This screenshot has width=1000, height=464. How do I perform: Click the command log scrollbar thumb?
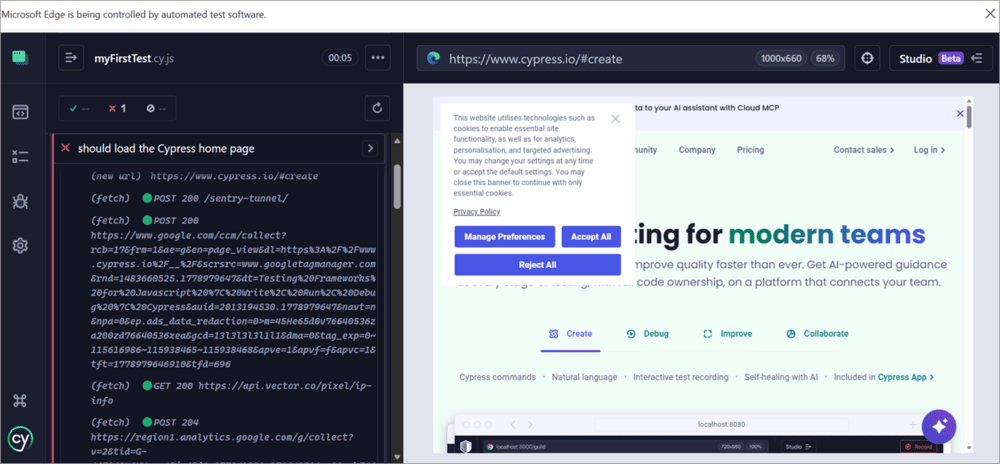[x=397, y=186]
